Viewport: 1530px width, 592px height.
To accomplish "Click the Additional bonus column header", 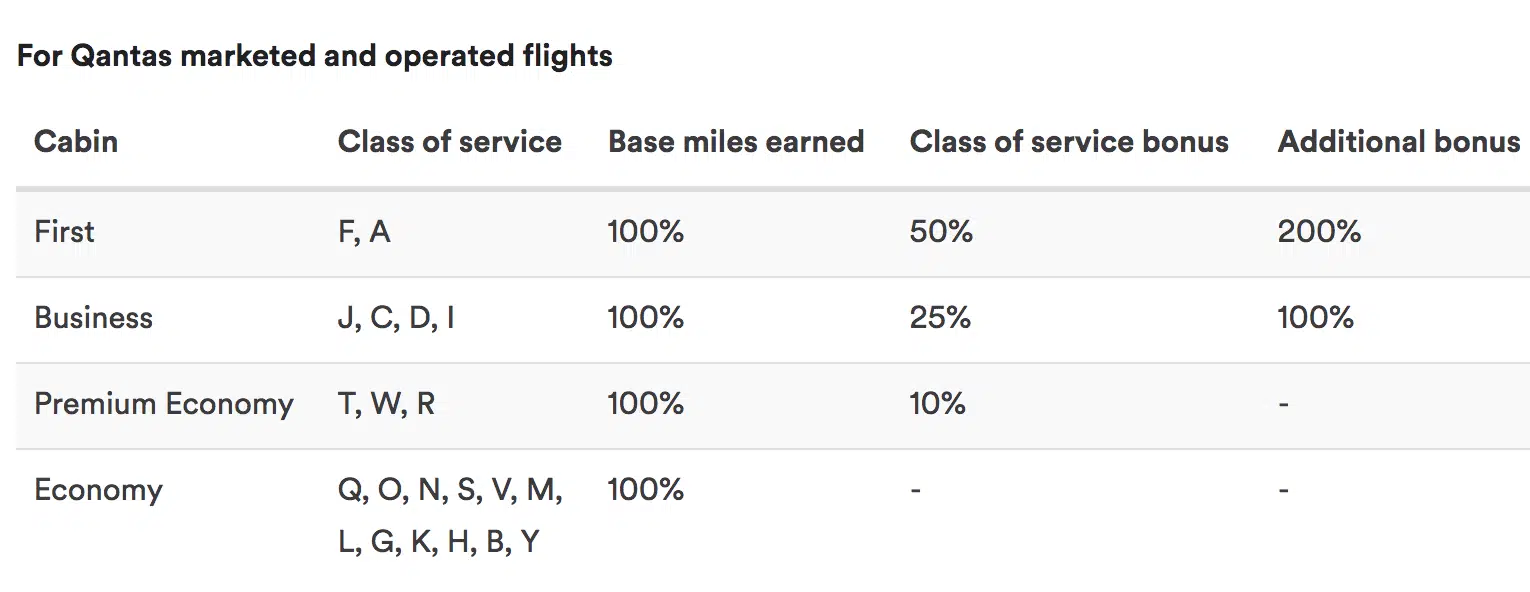I will (x=1398, y=141).
